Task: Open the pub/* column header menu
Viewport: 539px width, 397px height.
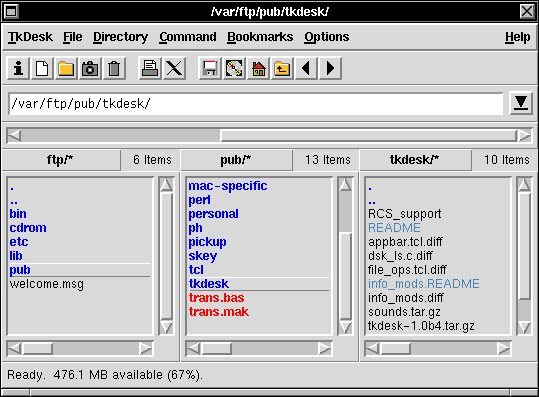Action: coord(236,160)
